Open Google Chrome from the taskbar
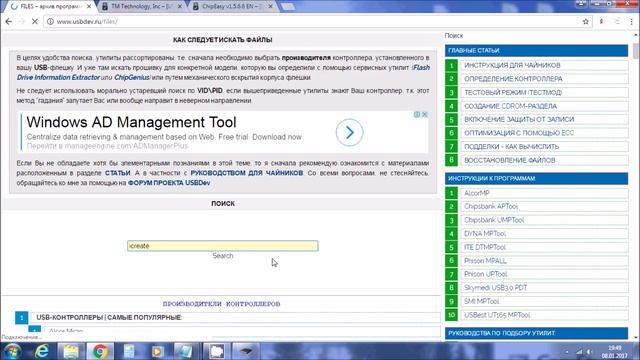 [x=100, y=351]
